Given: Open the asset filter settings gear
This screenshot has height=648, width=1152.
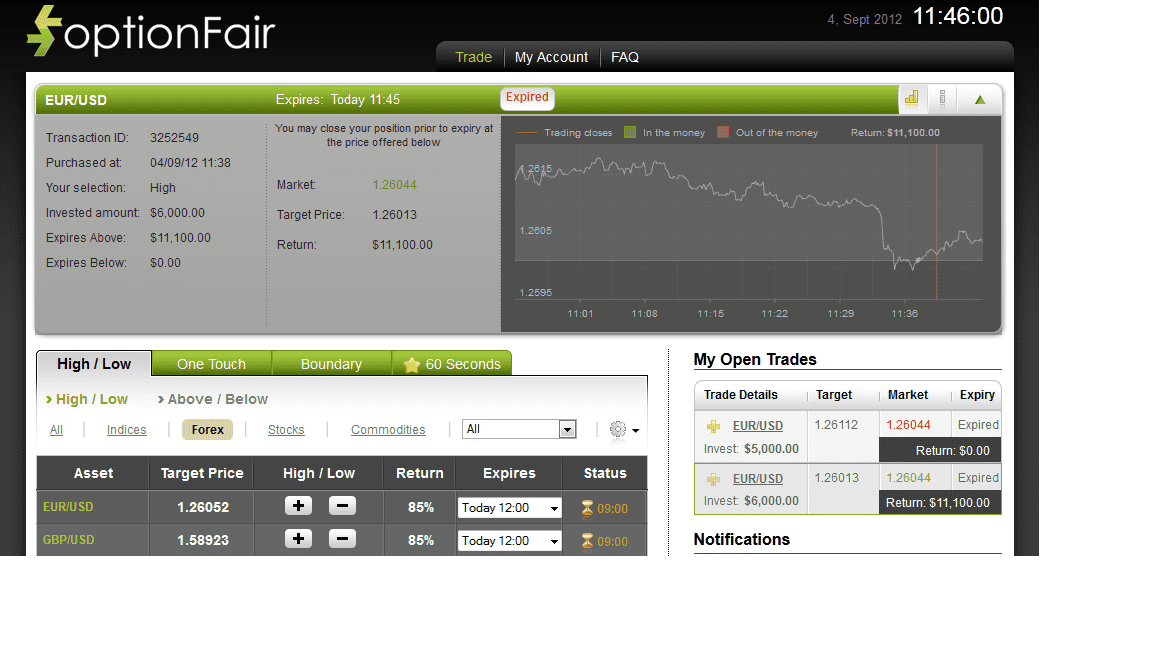Looking at the screenshot, I should pos(618,429).
